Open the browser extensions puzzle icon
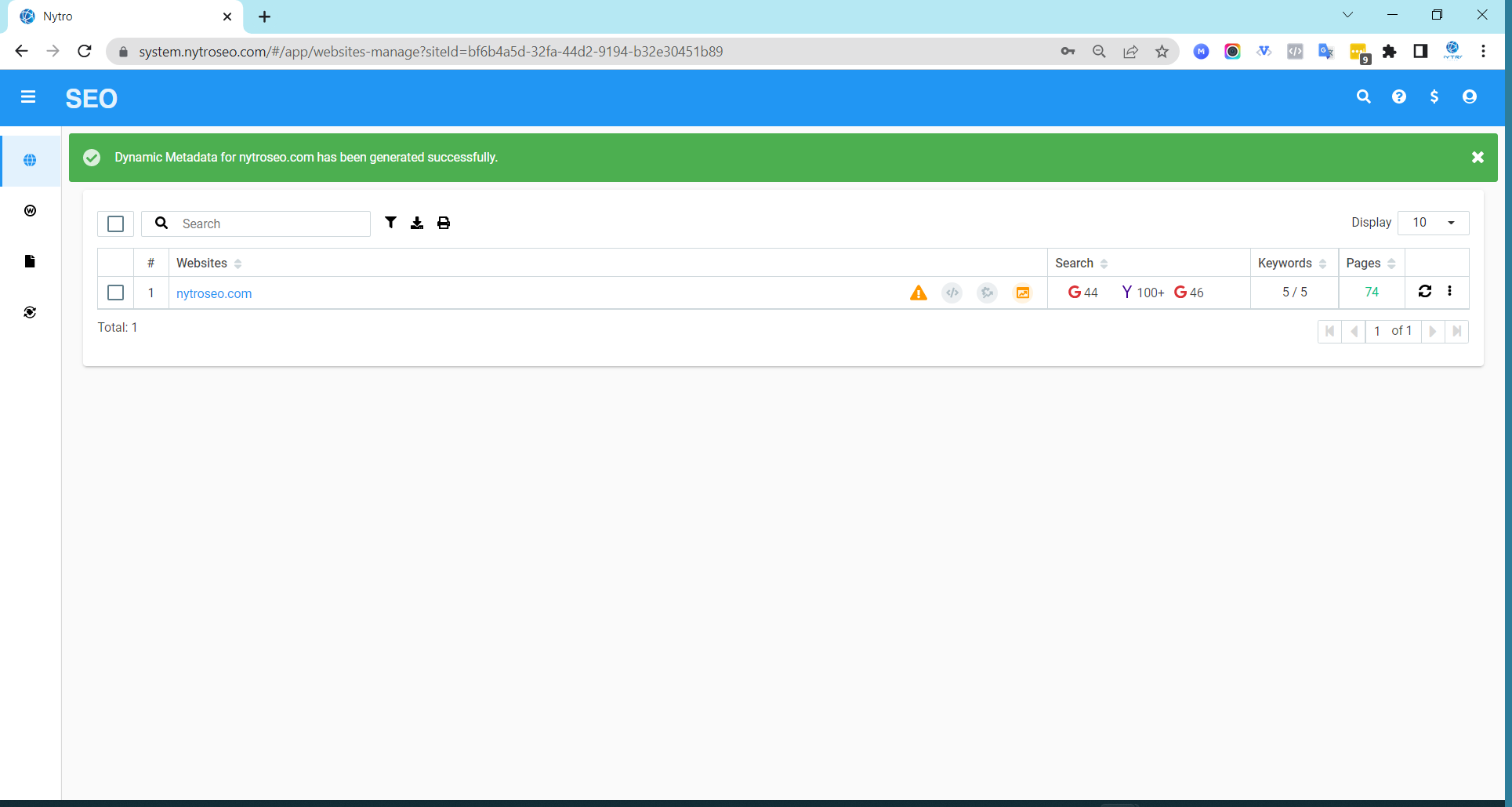 (1389, 51)
